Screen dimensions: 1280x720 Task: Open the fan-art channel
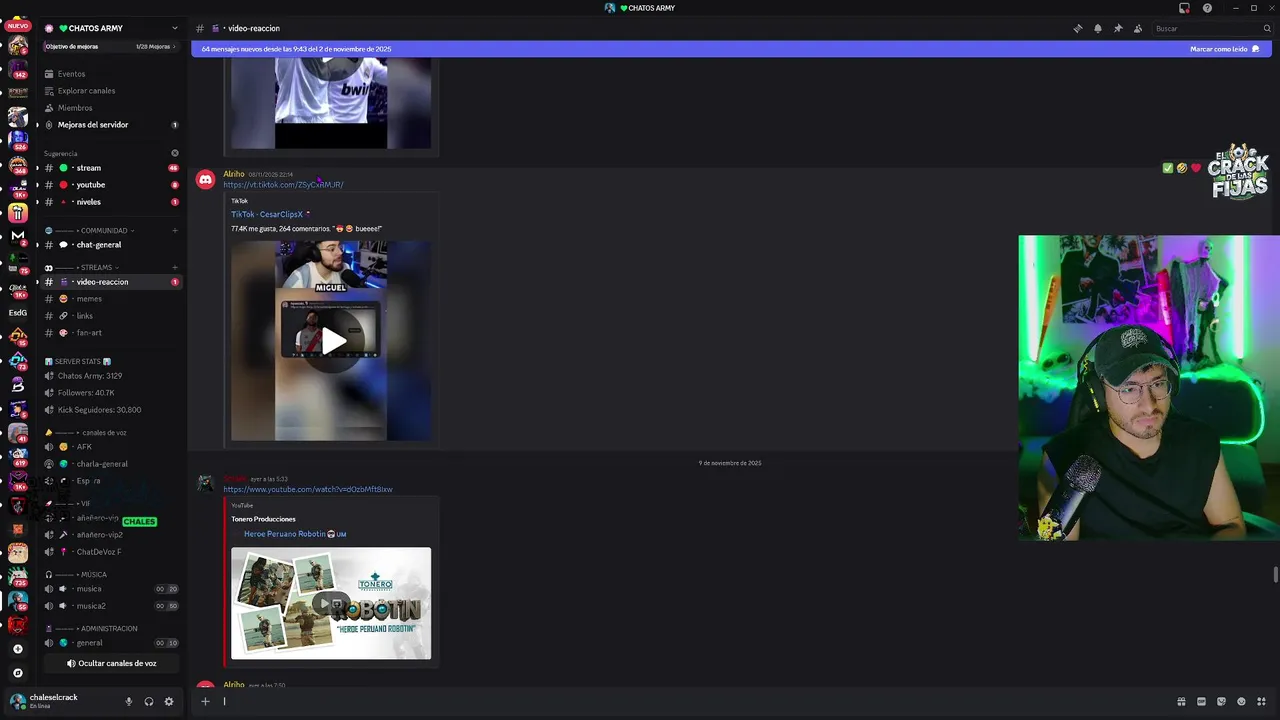[111, 333]
